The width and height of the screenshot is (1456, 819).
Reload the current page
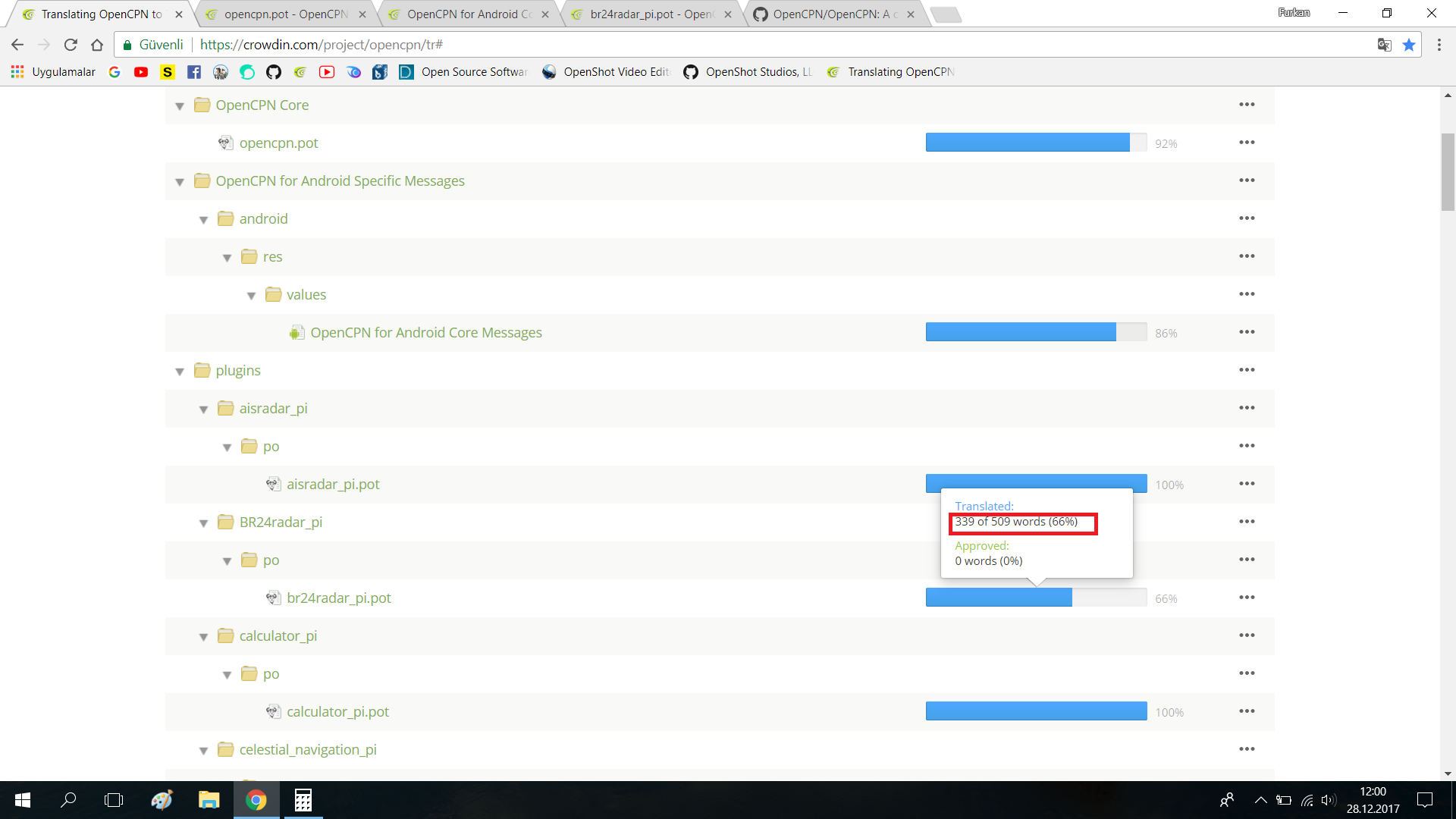click(x=71, y=45)
